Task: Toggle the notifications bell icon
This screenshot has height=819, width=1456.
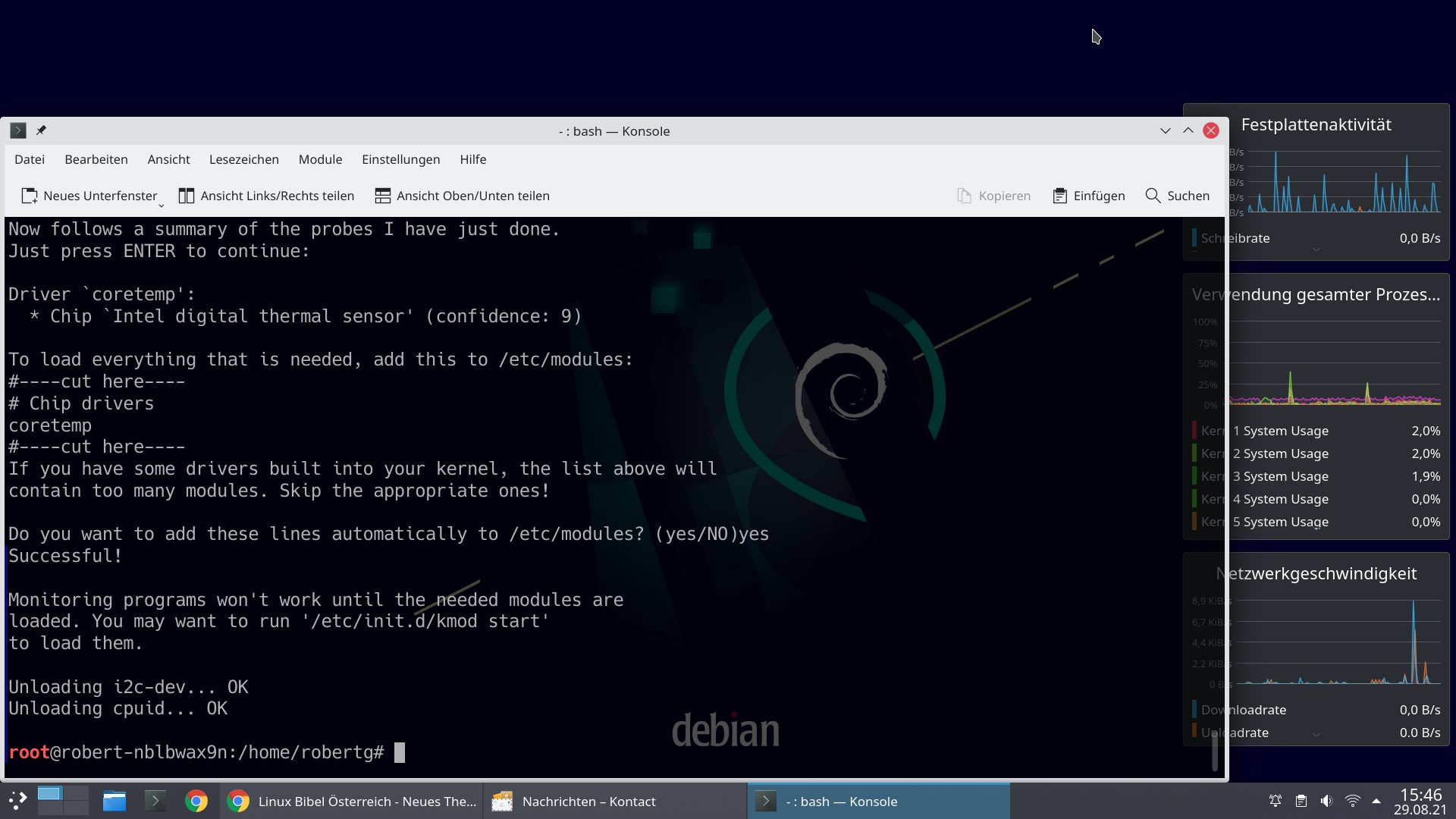Action: click(x=1275, y=801)
